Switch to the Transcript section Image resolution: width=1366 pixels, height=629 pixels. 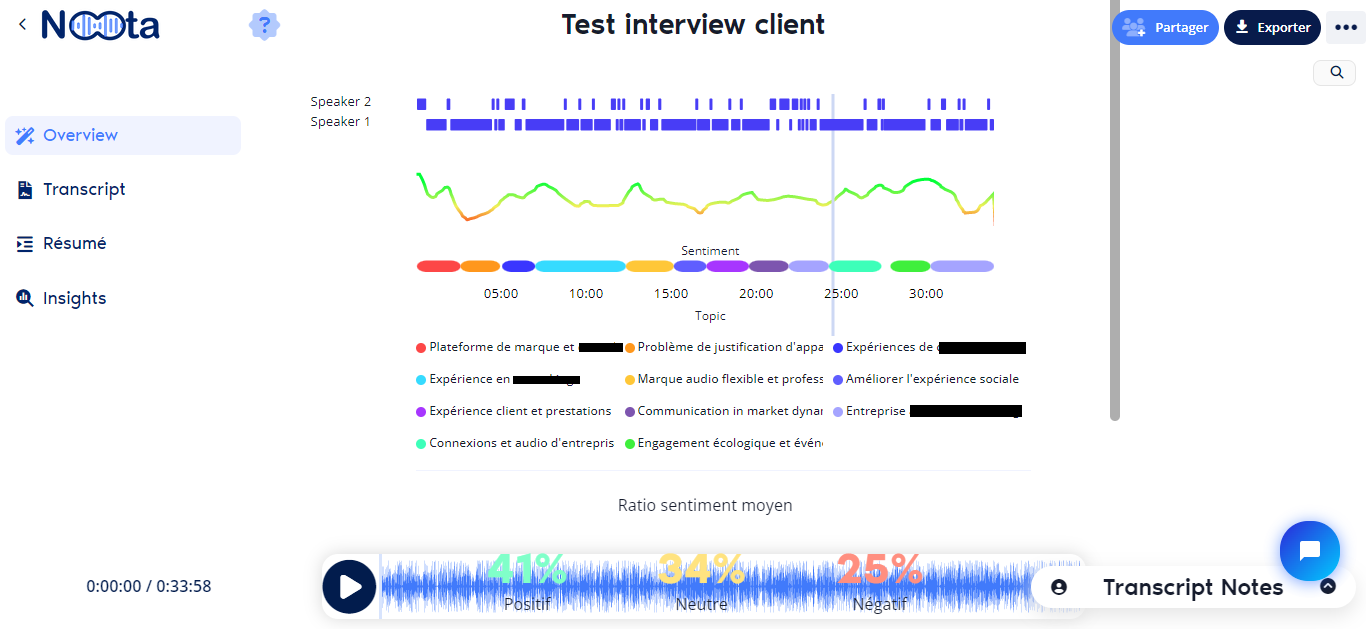pos(84,189)
